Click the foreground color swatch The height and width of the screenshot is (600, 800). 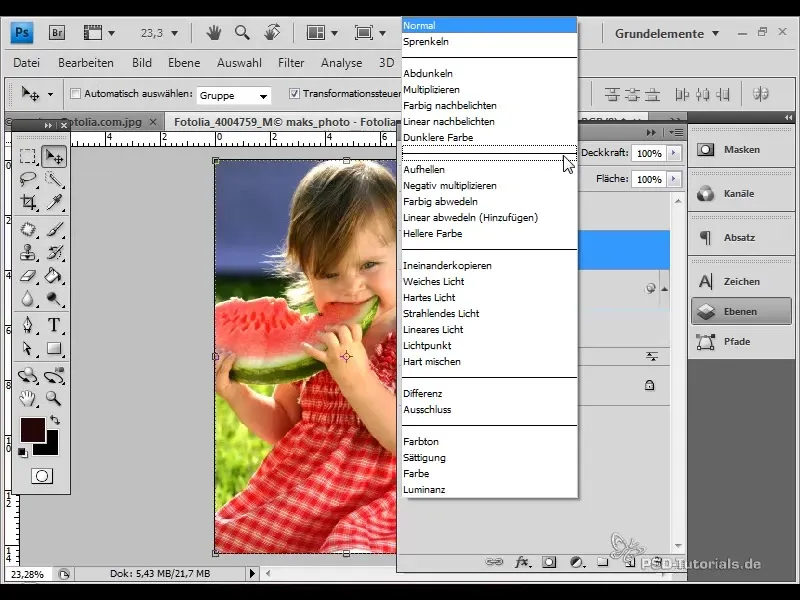point(32,429)
